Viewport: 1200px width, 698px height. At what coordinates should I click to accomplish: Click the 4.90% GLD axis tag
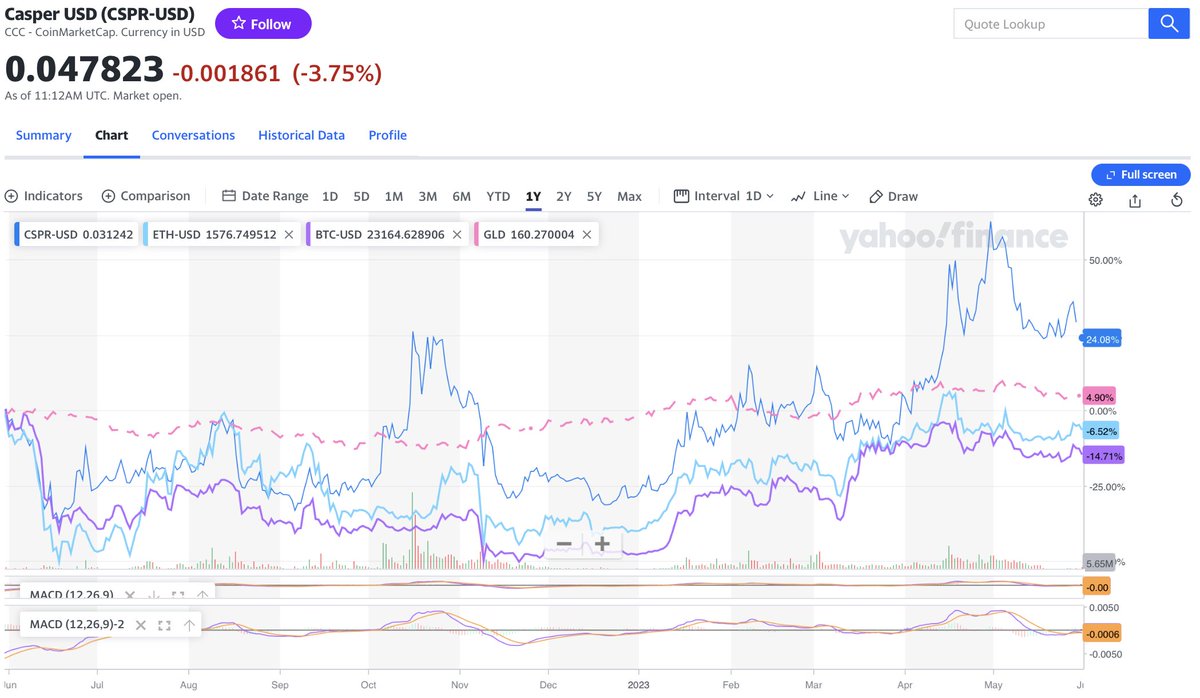[1100, 396]
